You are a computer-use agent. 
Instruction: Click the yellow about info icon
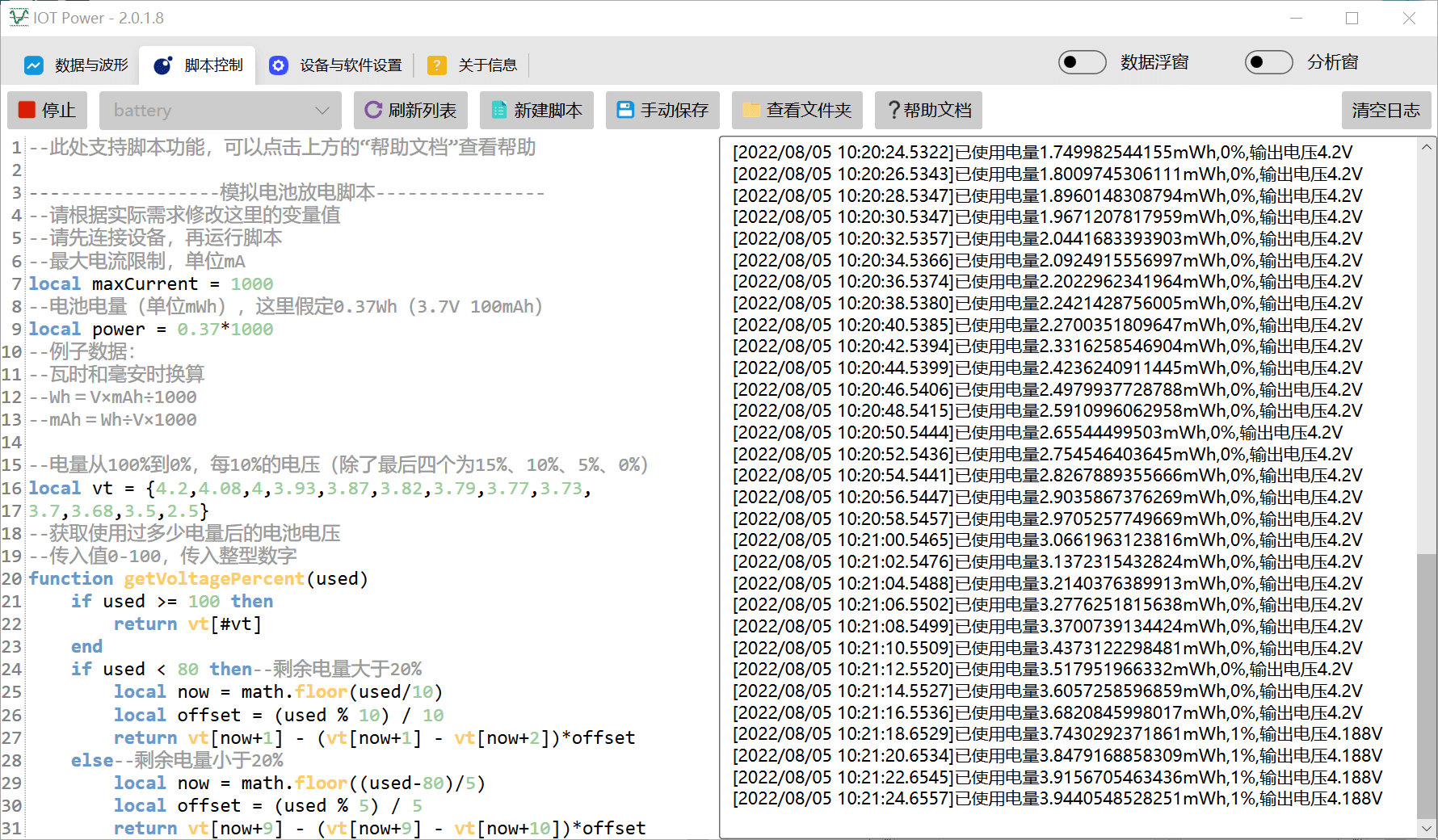[x=437, y=65]
